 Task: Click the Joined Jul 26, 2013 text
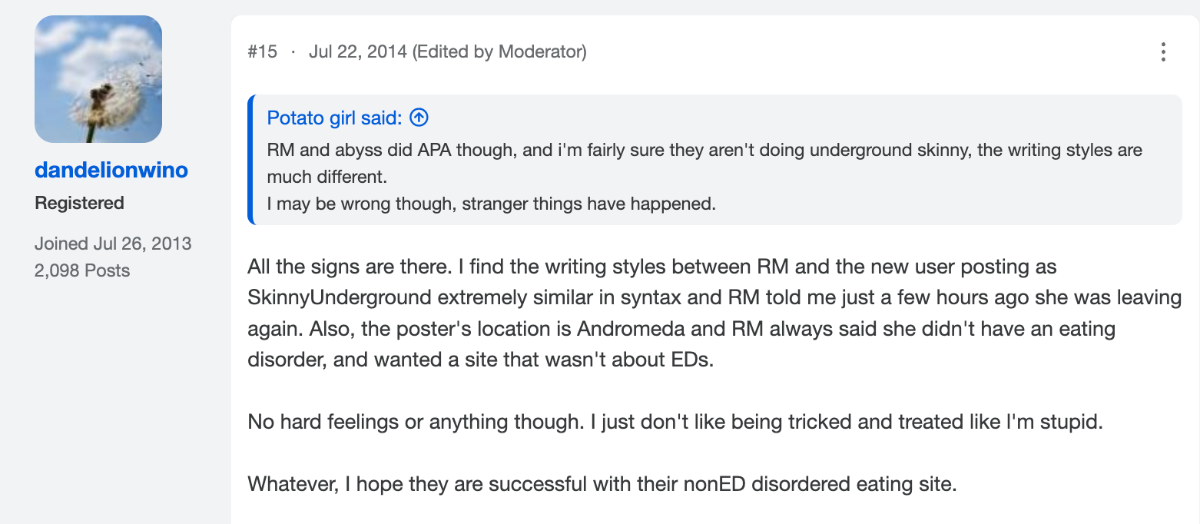point(113,244)
